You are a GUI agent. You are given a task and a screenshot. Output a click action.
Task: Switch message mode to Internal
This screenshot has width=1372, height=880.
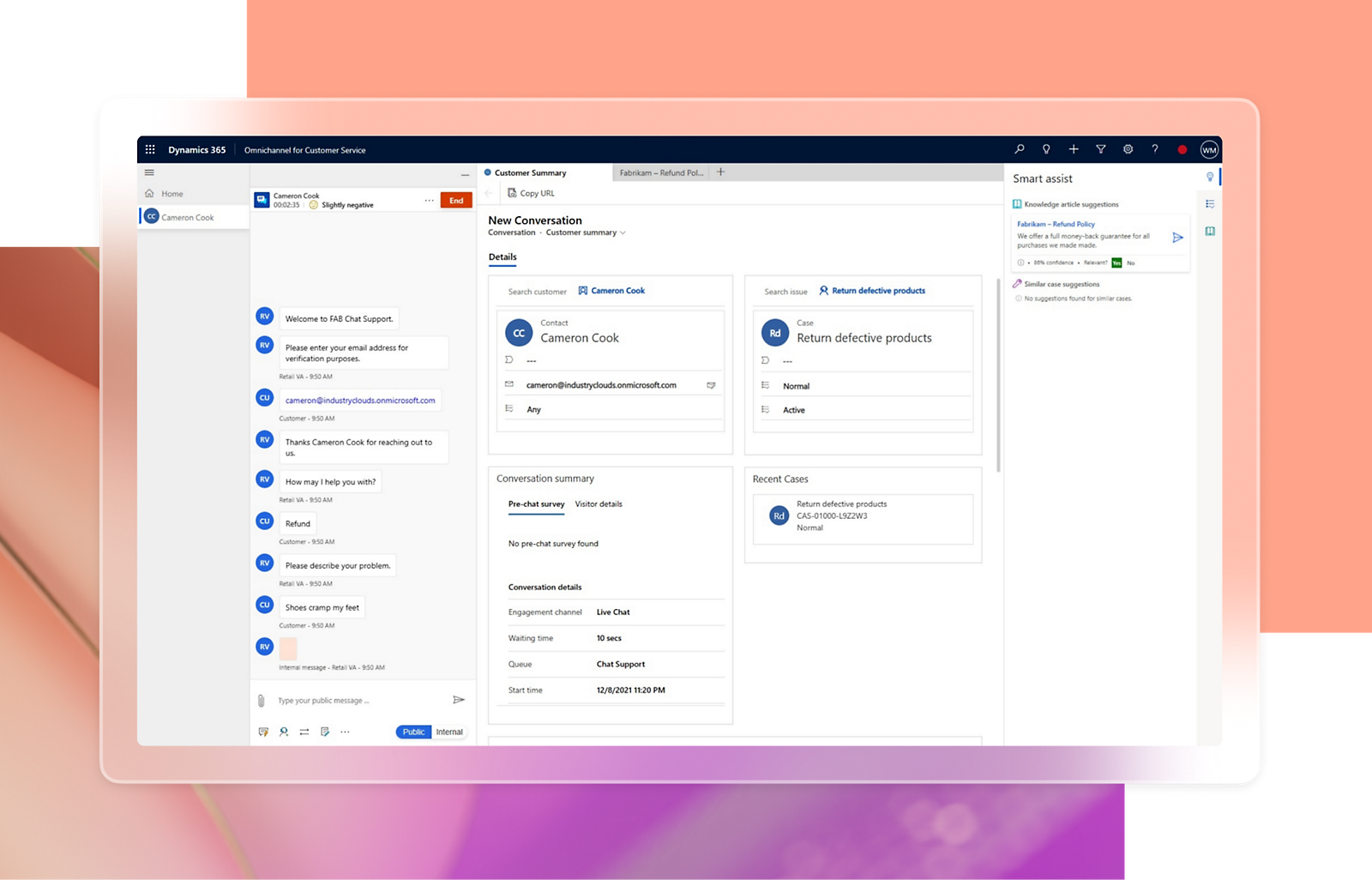[x=449, y=732]
